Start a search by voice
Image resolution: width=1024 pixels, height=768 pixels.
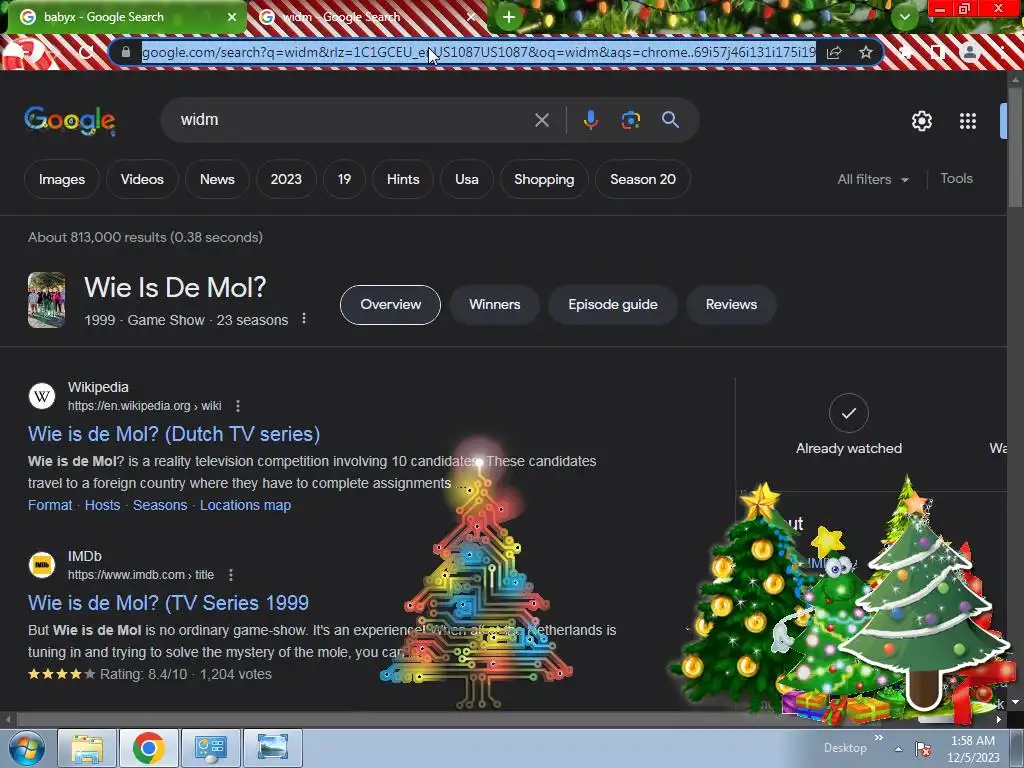pos(590,120)
